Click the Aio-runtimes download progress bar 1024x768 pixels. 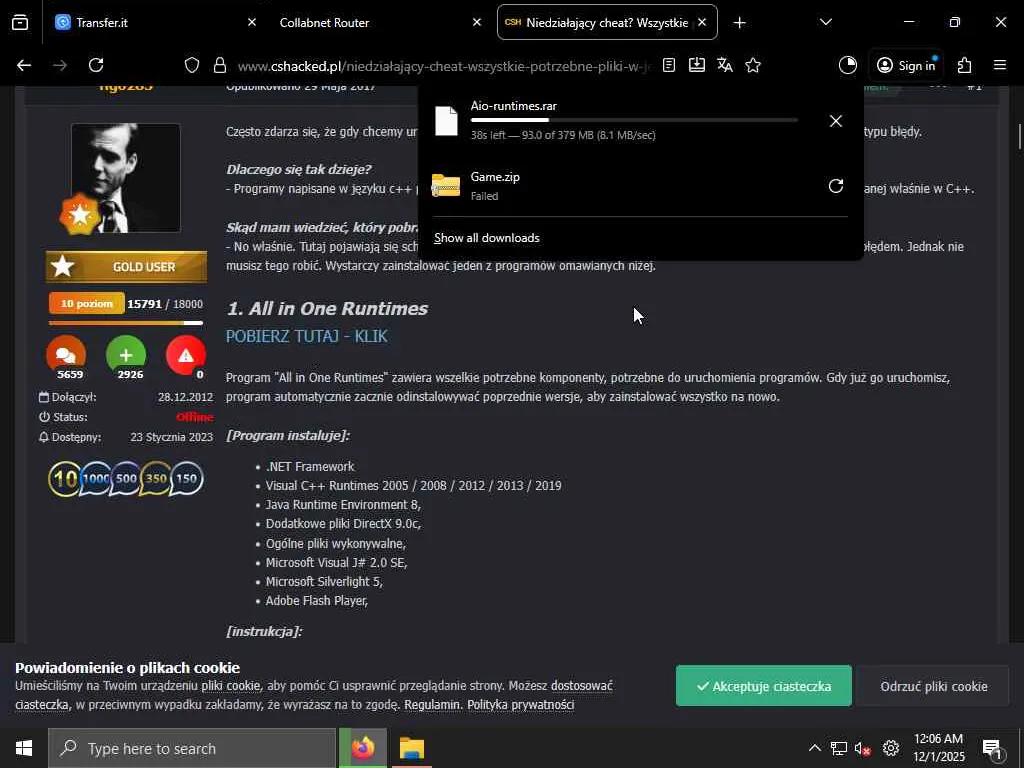(634, 120)
